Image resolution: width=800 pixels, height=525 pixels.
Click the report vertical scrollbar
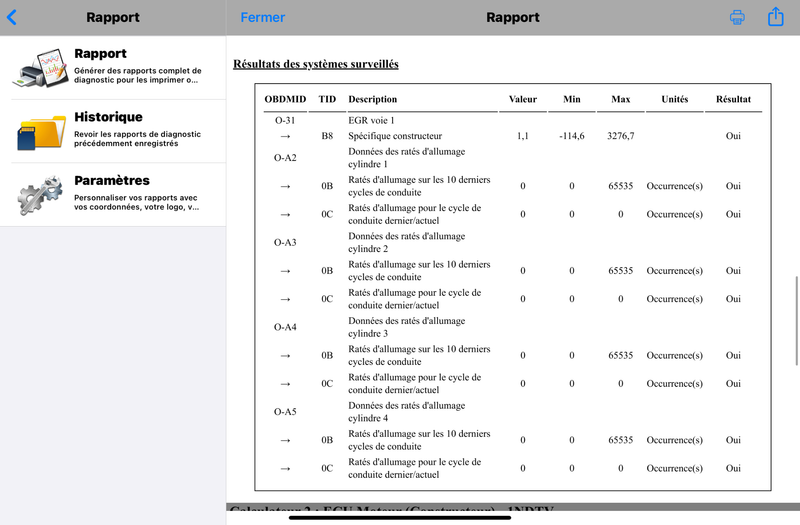point(796,321)
